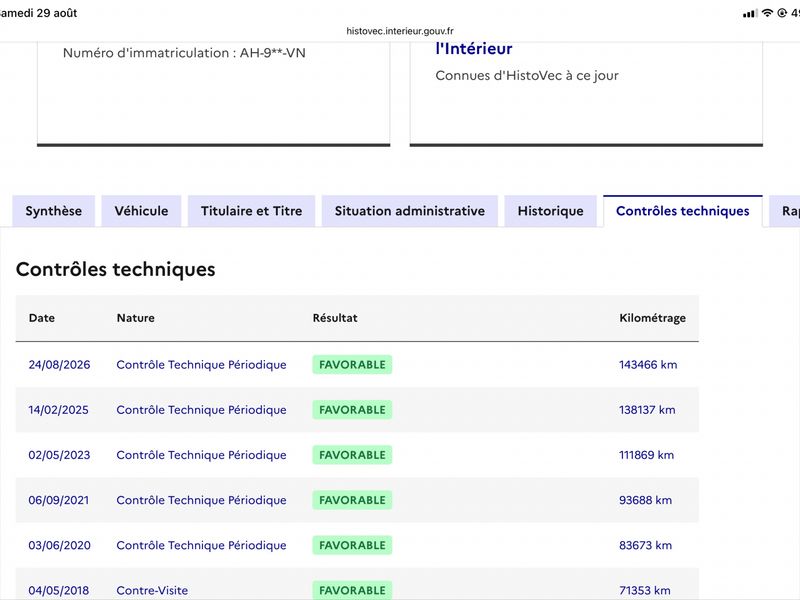Select the date 02/05/2023
The image size is (800, 600).
pos(59,455)
